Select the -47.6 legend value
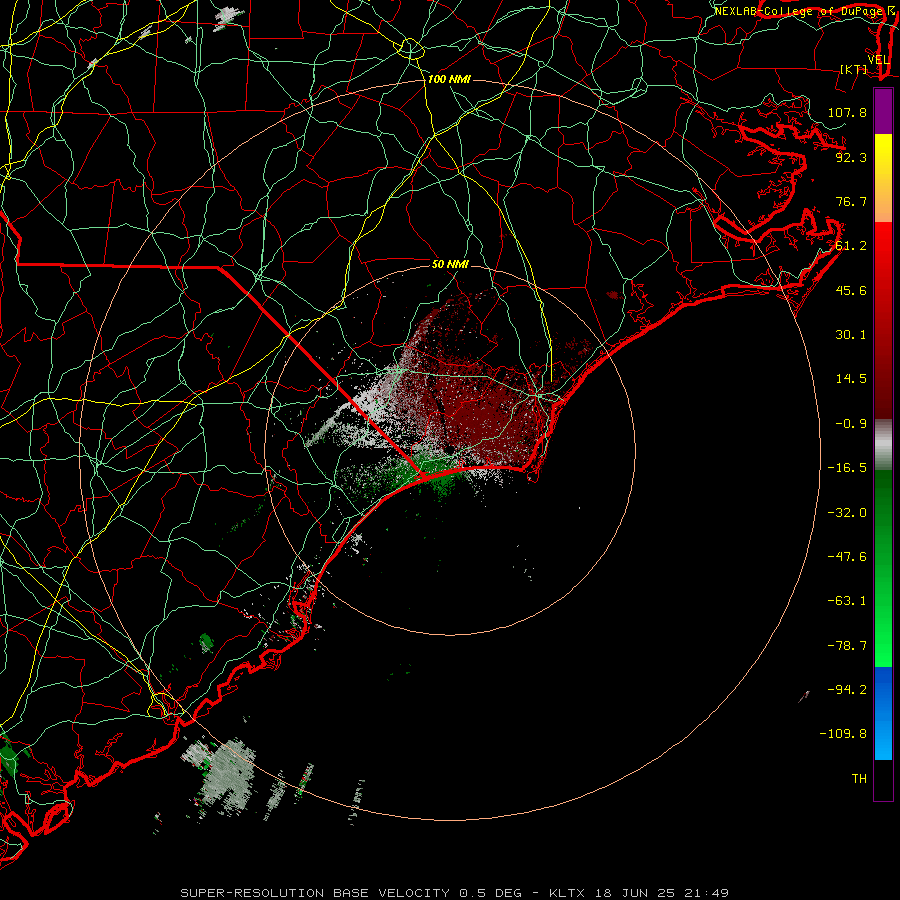 coord(847,557)
